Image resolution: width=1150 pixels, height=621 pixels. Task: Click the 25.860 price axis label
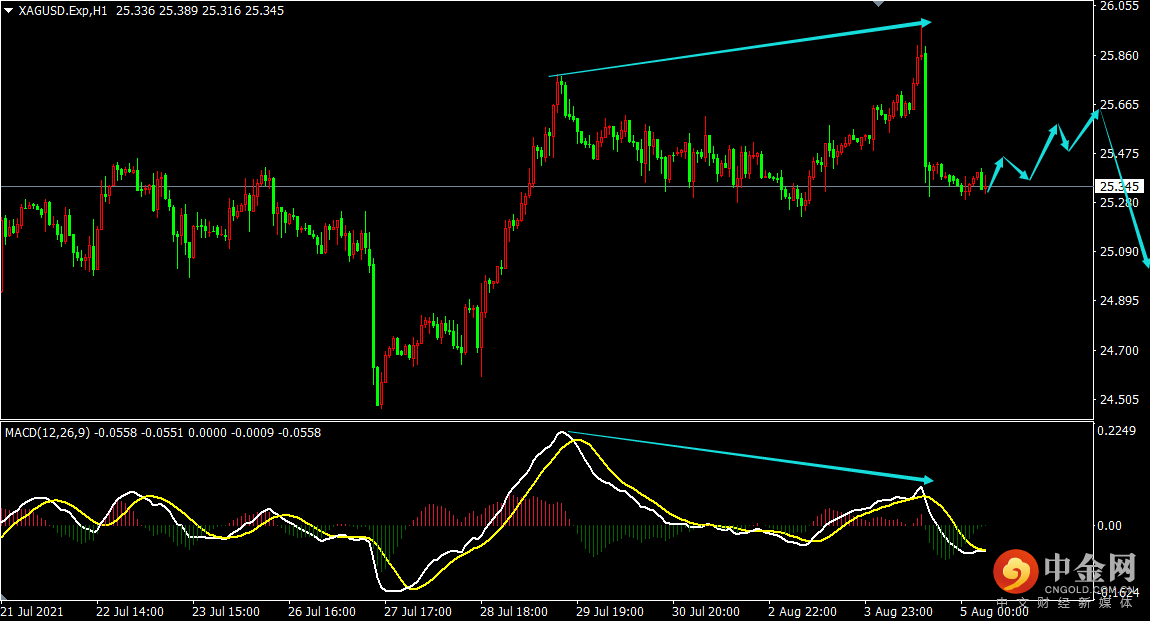tap(1119, 56)
